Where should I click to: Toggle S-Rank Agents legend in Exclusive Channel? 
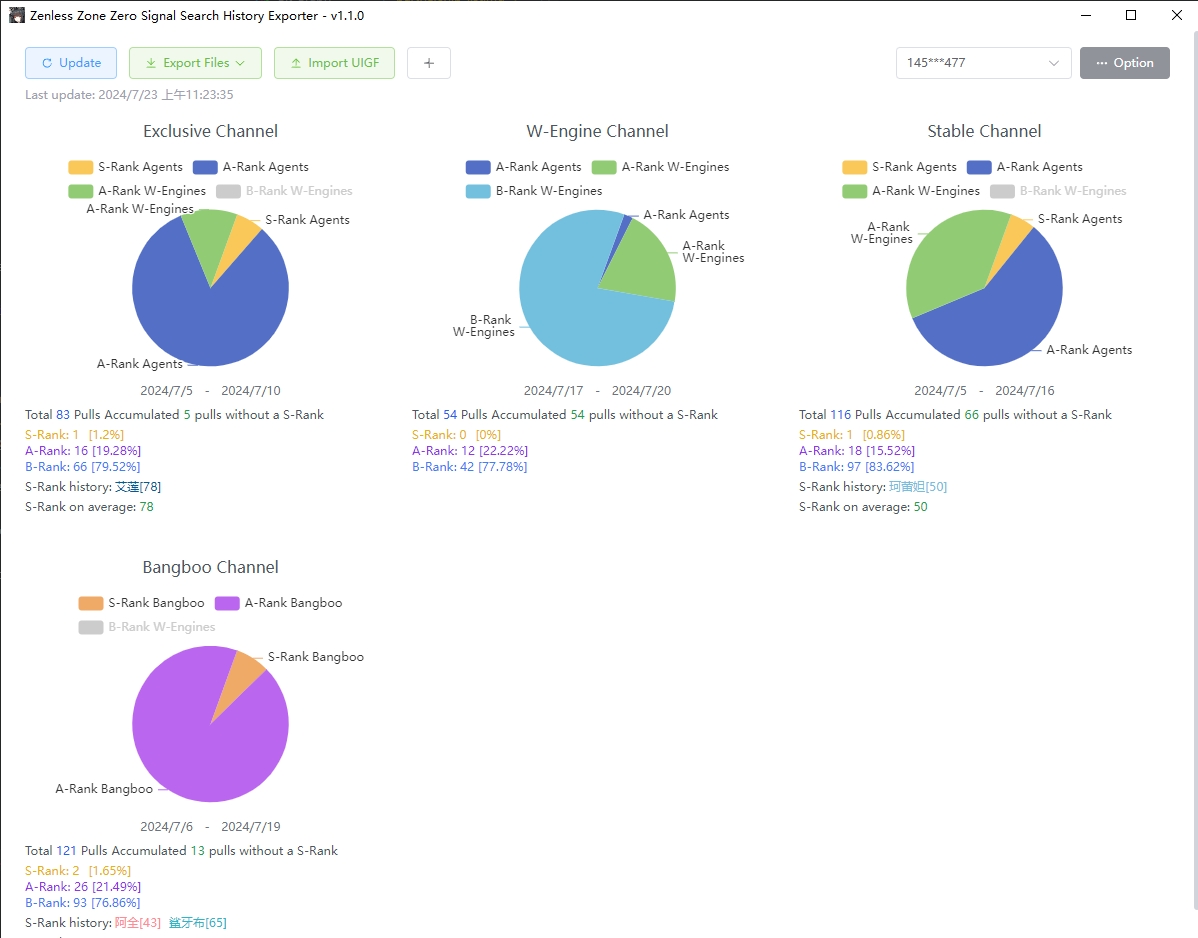126,167
